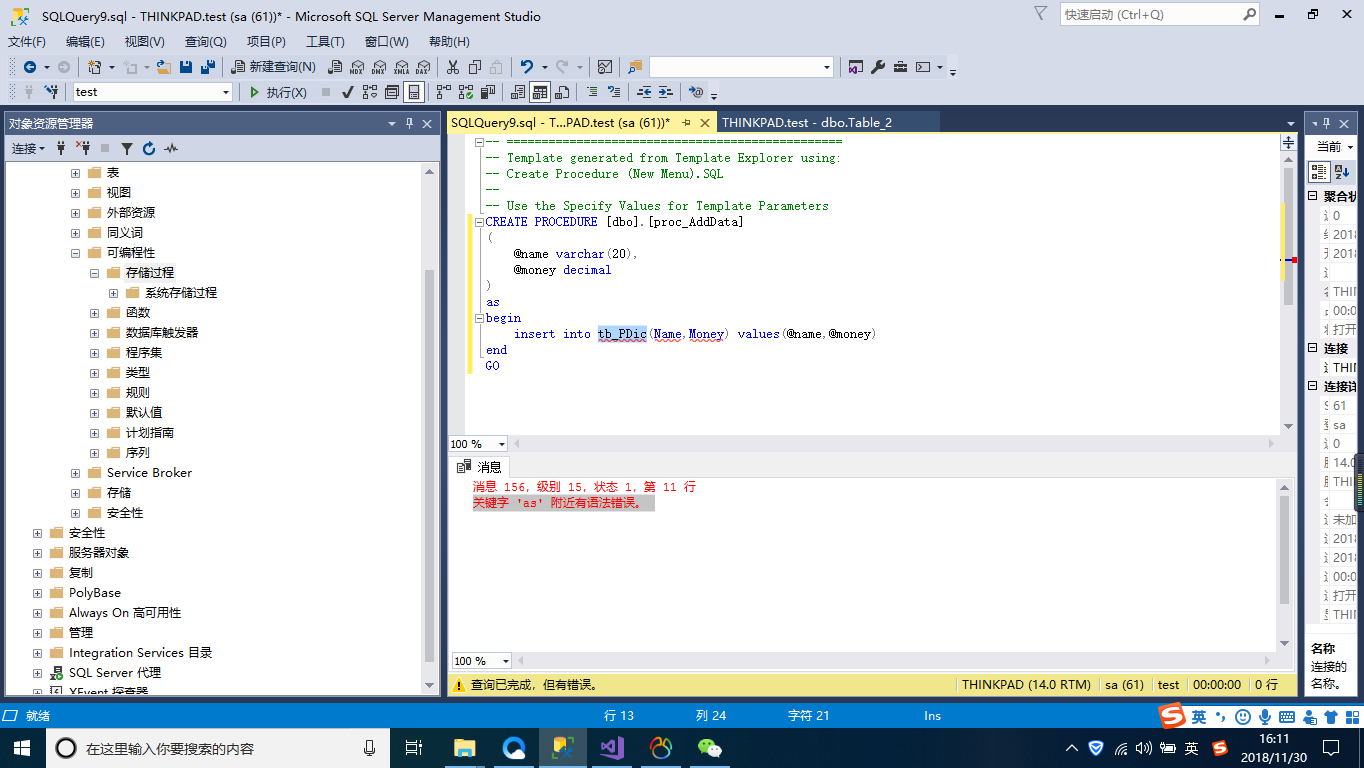The width and height of the screenshot is (1364, 768).
Task: Refresh the Object Explorer tree
Action: [x=149, y=148]
